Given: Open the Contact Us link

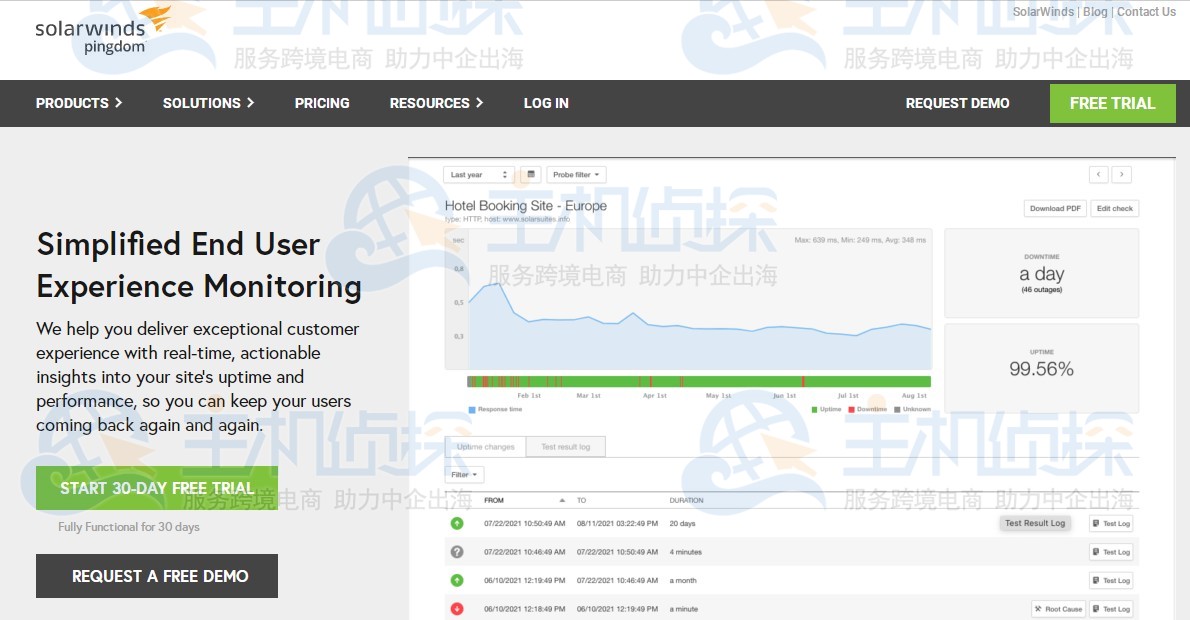Looking at the screenshot, I should pyautogui.click(x=1146, y=12).
